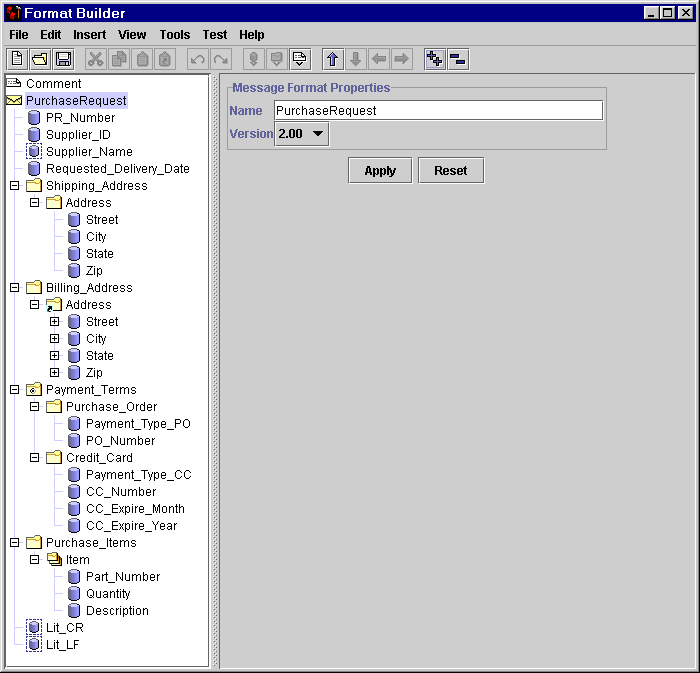Open the Help menu
This screenshot has height=673, width=700.
tap(252, 35)
